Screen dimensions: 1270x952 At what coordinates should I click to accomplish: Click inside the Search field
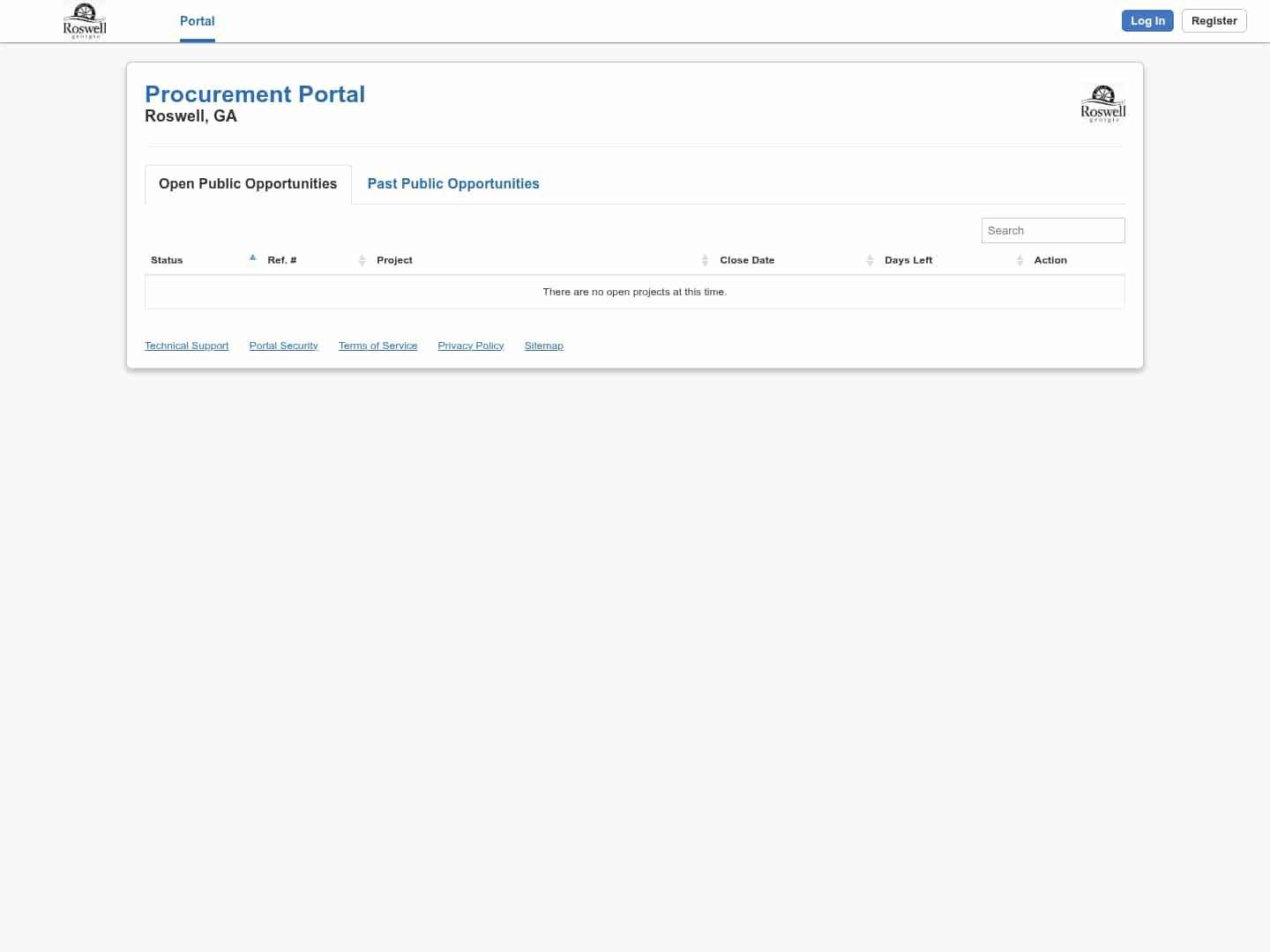coord(1053,230)
